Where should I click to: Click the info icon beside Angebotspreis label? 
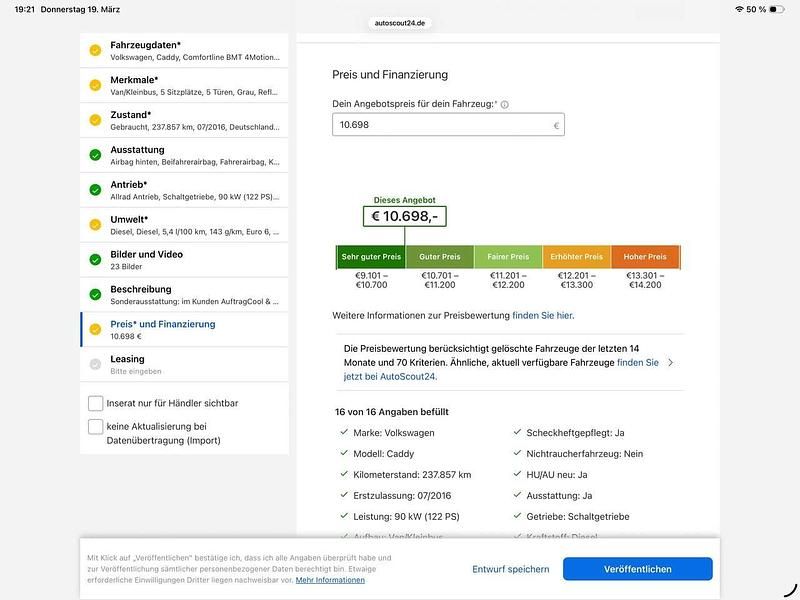tap(505, 104)
